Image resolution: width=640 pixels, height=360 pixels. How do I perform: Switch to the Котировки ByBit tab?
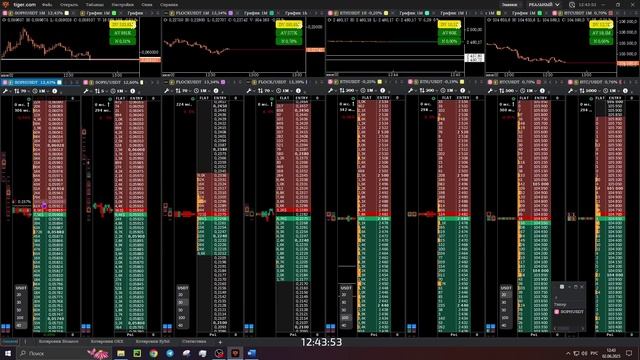152,342
